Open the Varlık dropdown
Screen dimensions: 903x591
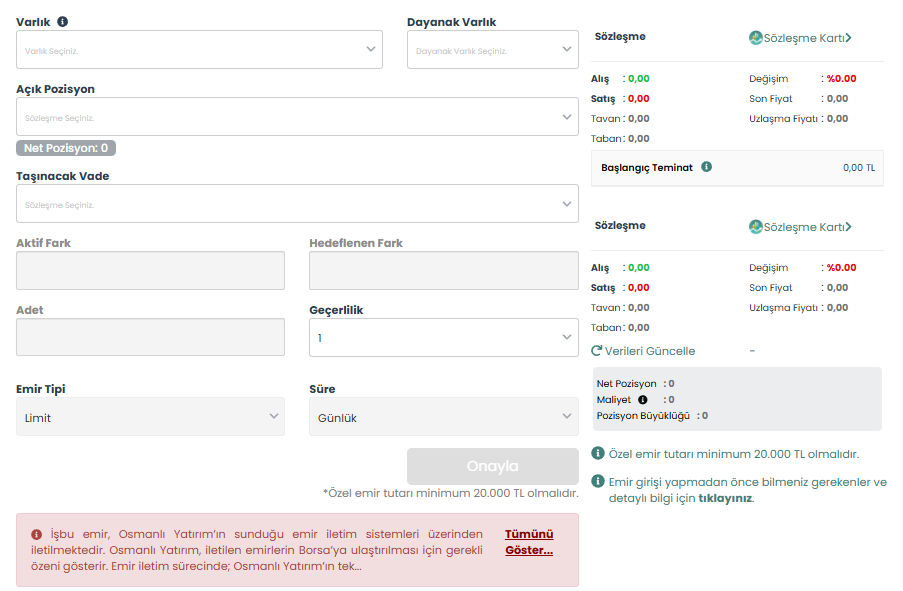tap(199, 49)
